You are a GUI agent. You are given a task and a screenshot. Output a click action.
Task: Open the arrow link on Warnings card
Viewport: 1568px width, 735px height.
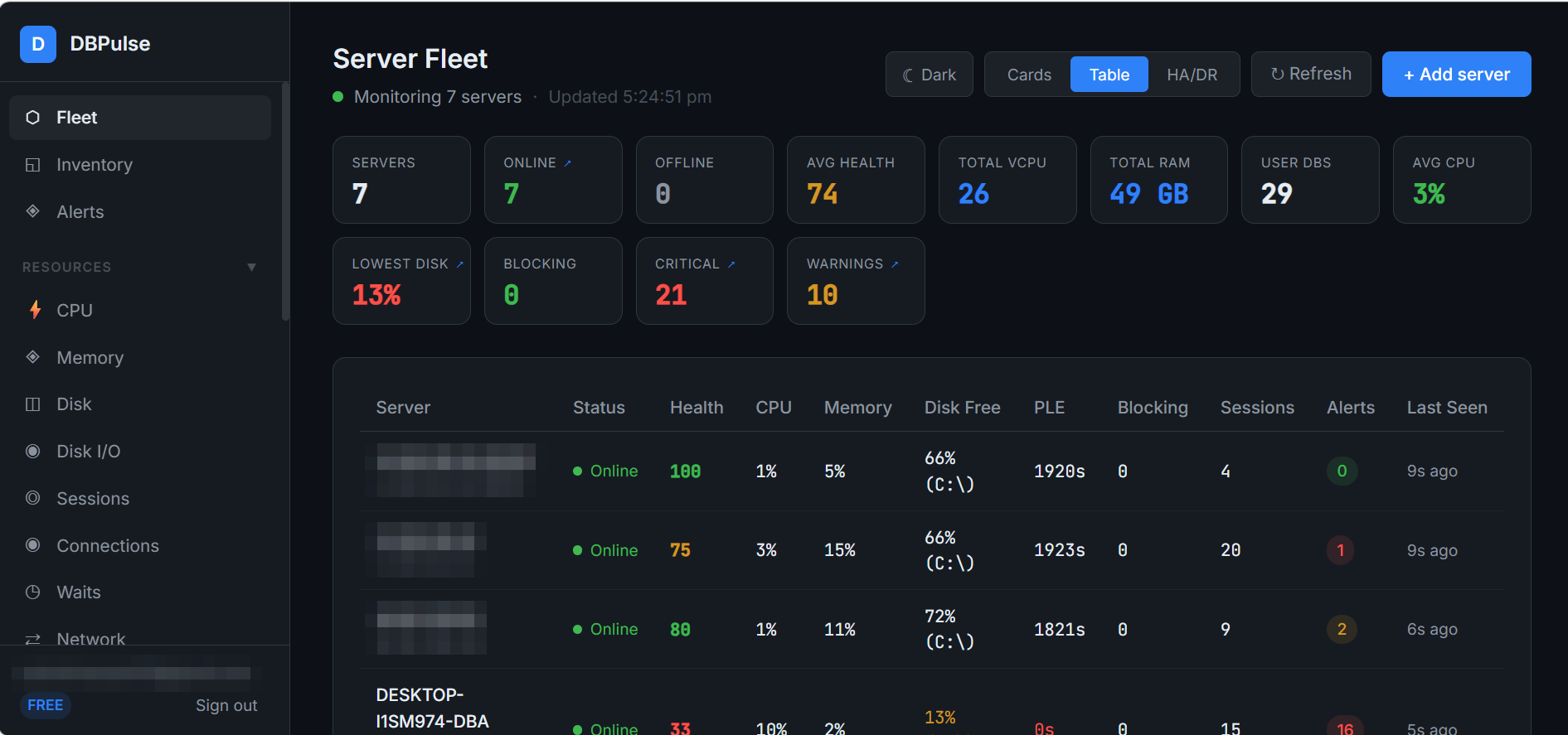[895, 264]
